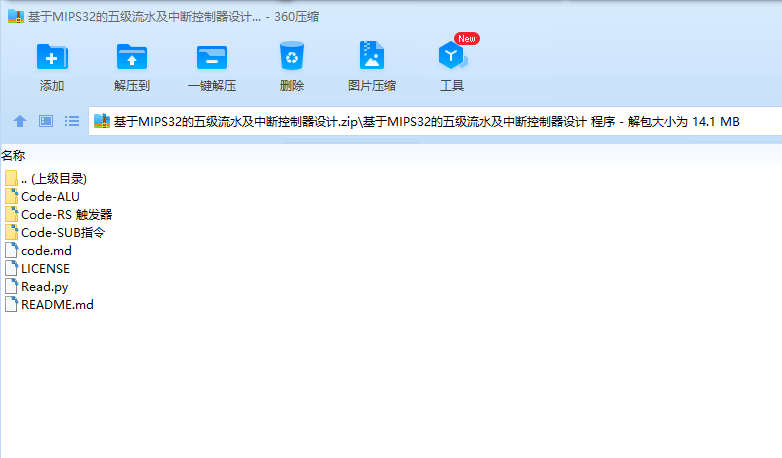Select the Code-ALU folder icon
This screenshot has width=782, height=458.
click(11, 196)
